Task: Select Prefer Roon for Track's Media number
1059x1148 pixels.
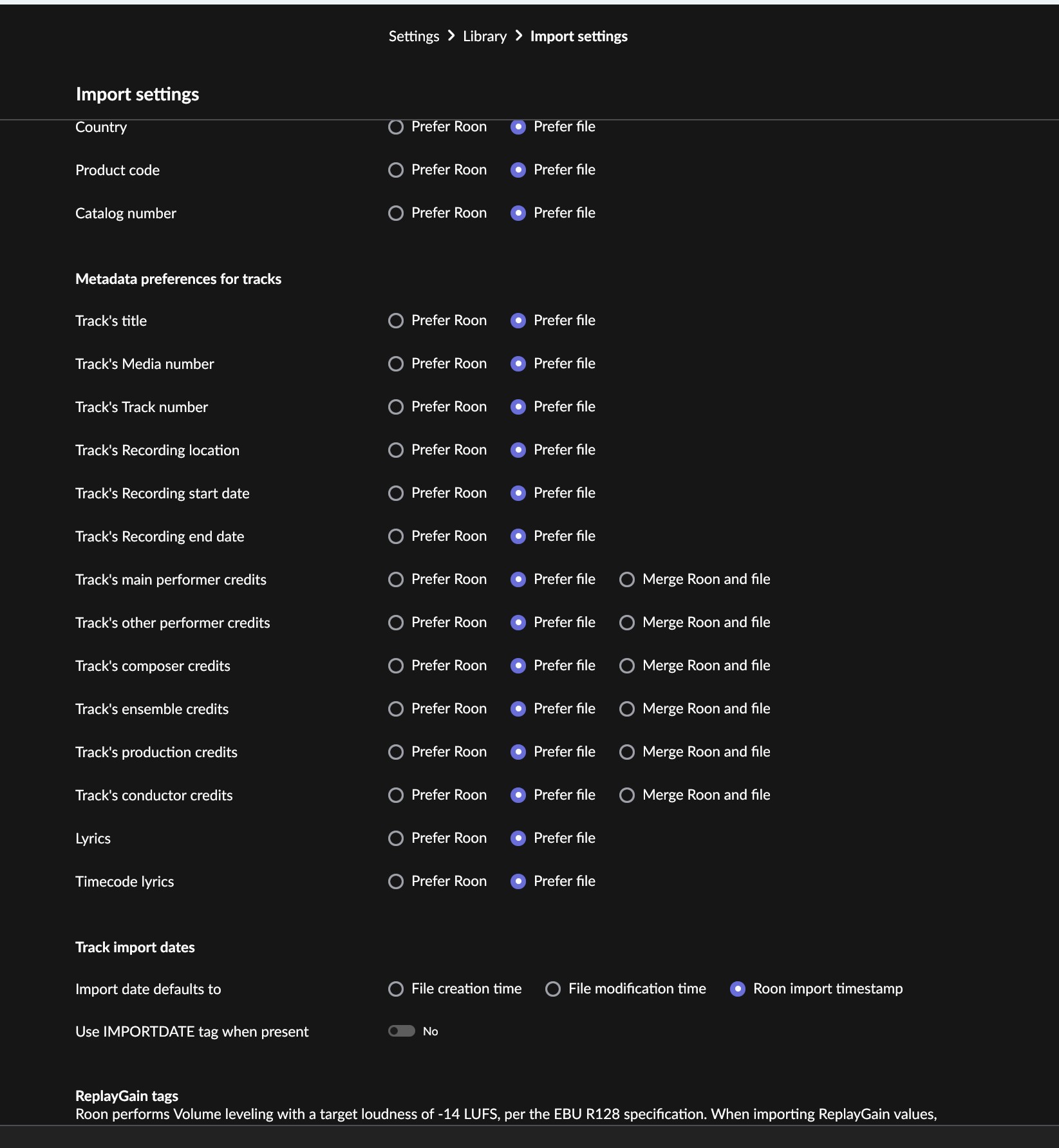Action: click(x=395, y=364)
